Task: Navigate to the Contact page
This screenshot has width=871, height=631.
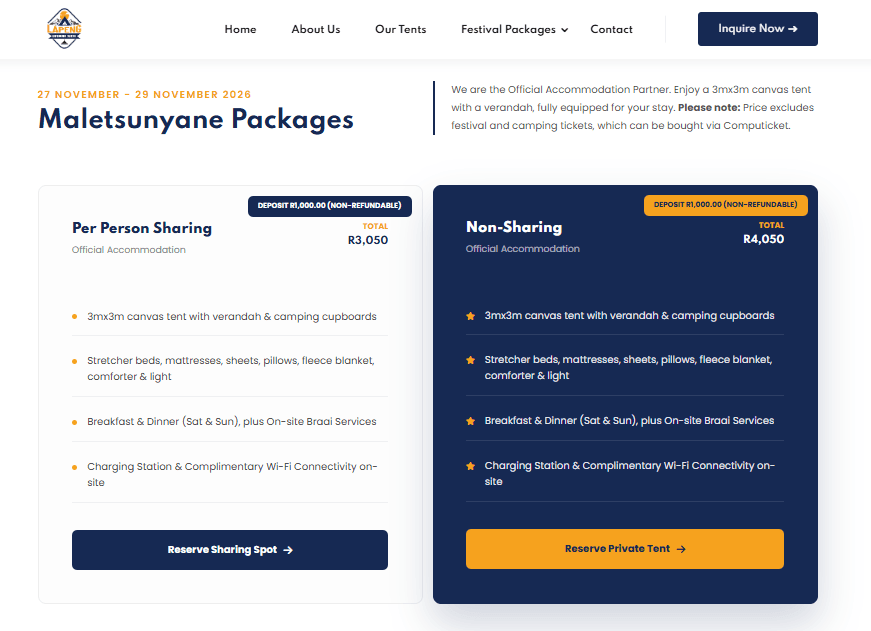Action: coord(611,29)
